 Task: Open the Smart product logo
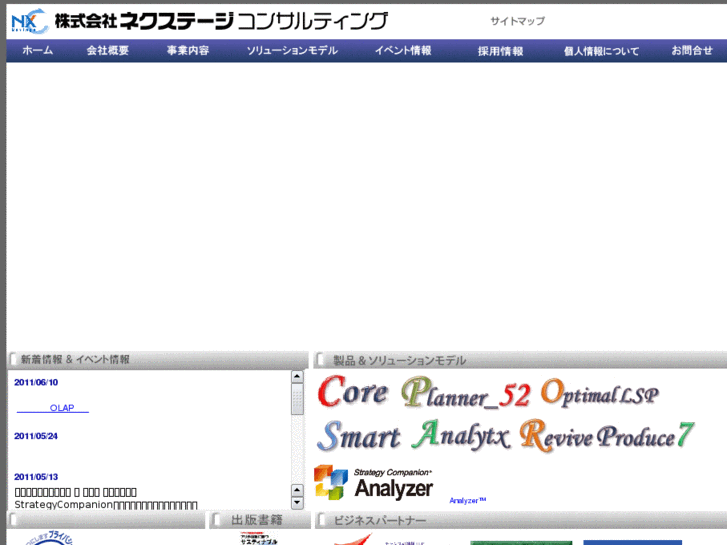(x=358, y=436)
